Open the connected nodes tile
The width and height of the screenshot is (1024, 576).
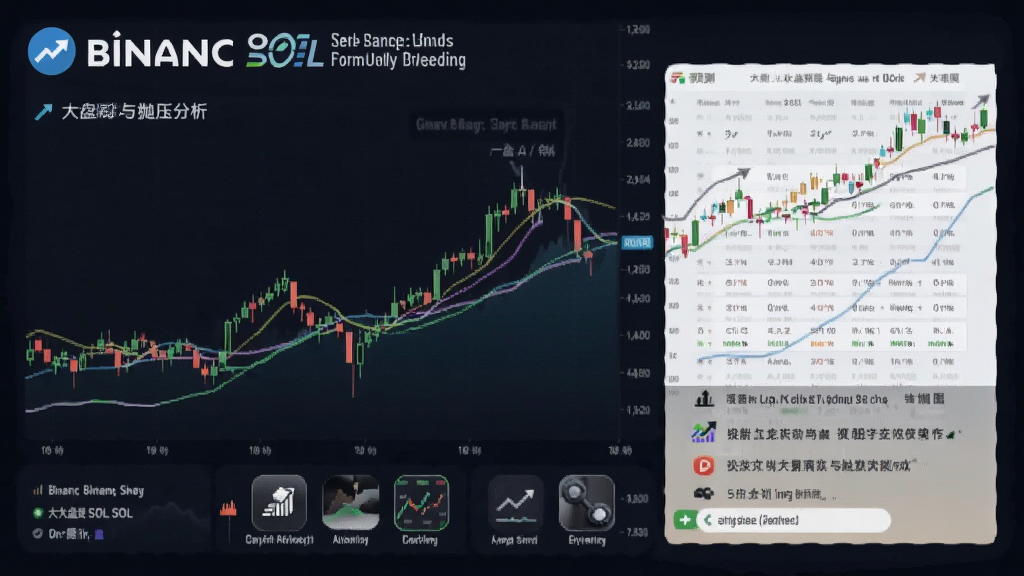[x=586, y=502]
